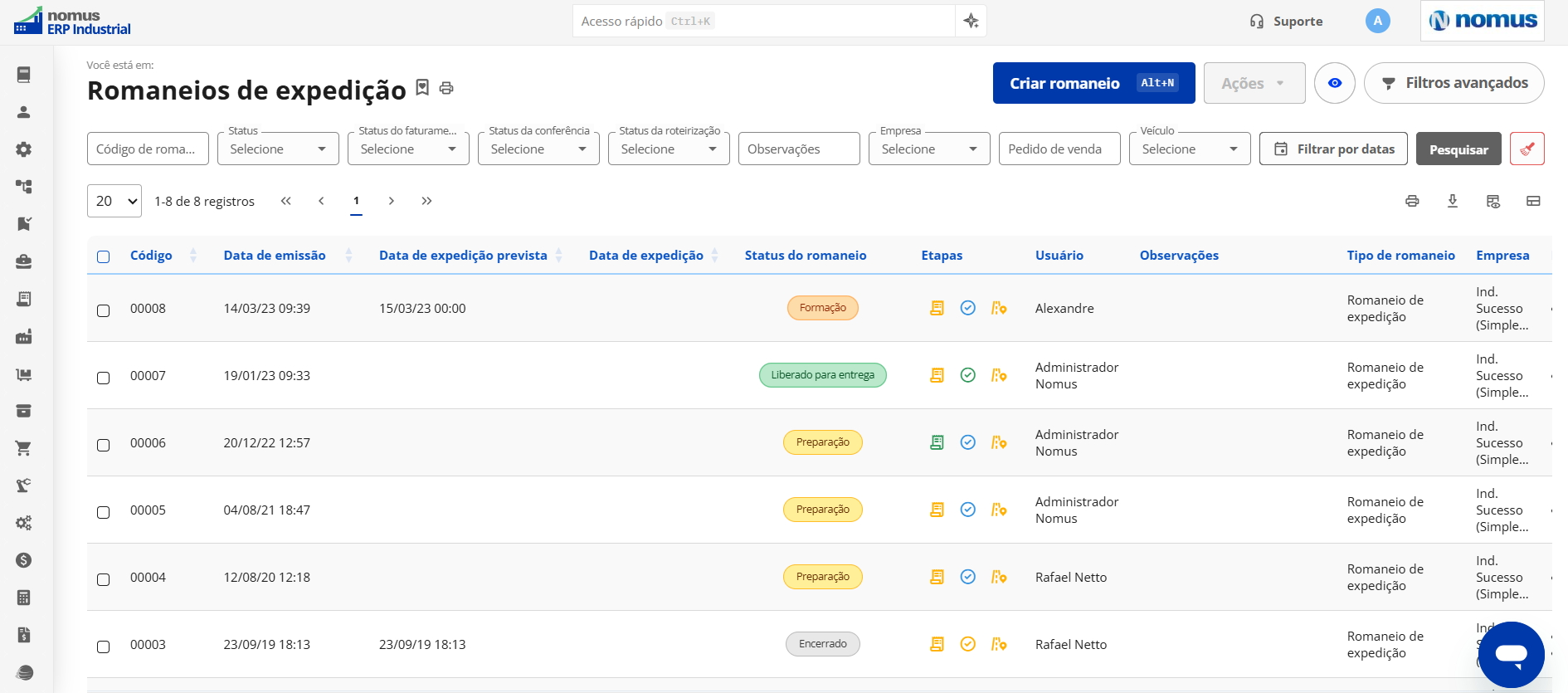Download the table records
Screen dimensions: 1568x693
pos(1453,201)
